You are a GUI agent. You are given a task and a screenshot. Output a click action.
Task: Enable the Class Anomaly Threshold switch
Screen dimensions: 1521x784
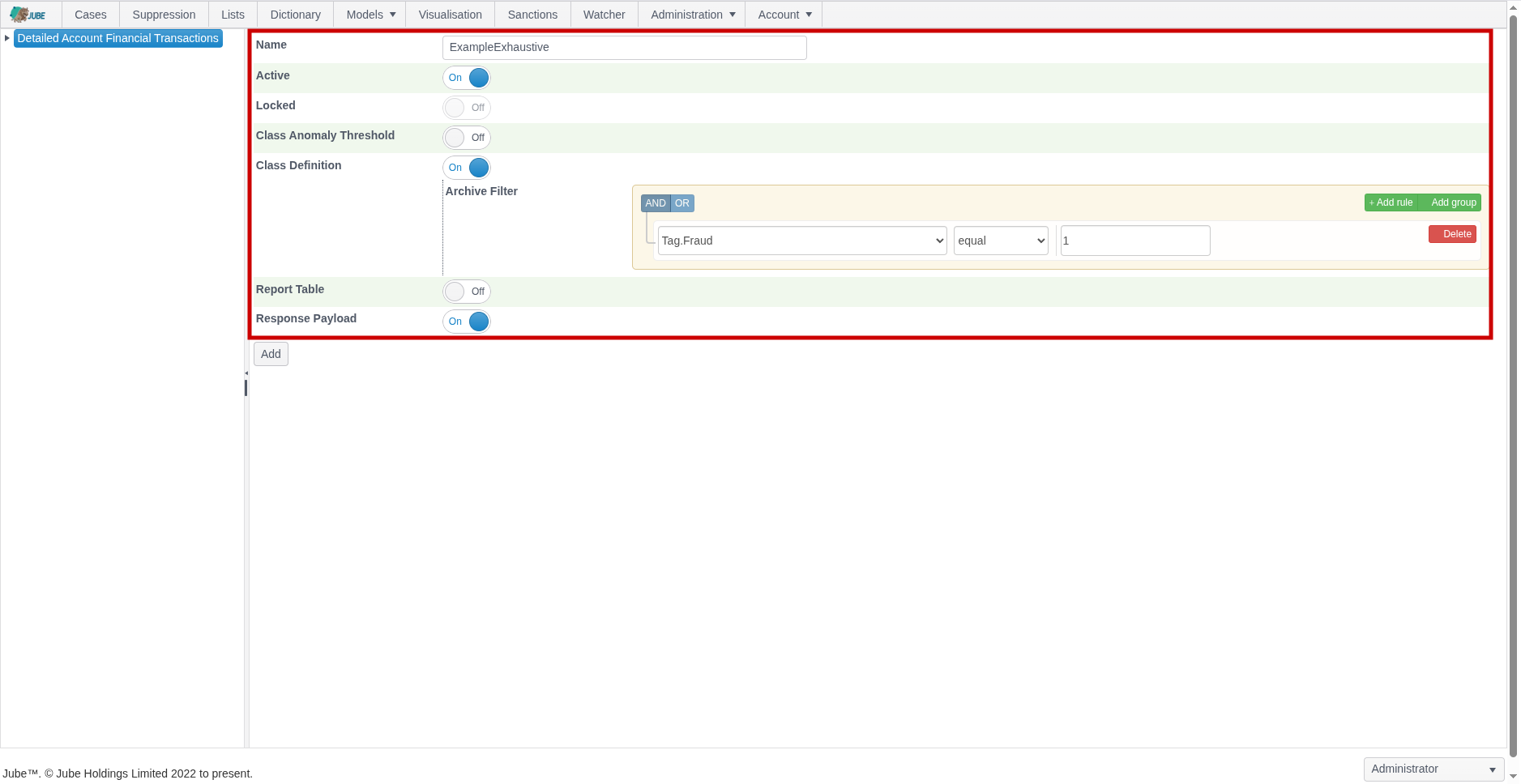467,138
